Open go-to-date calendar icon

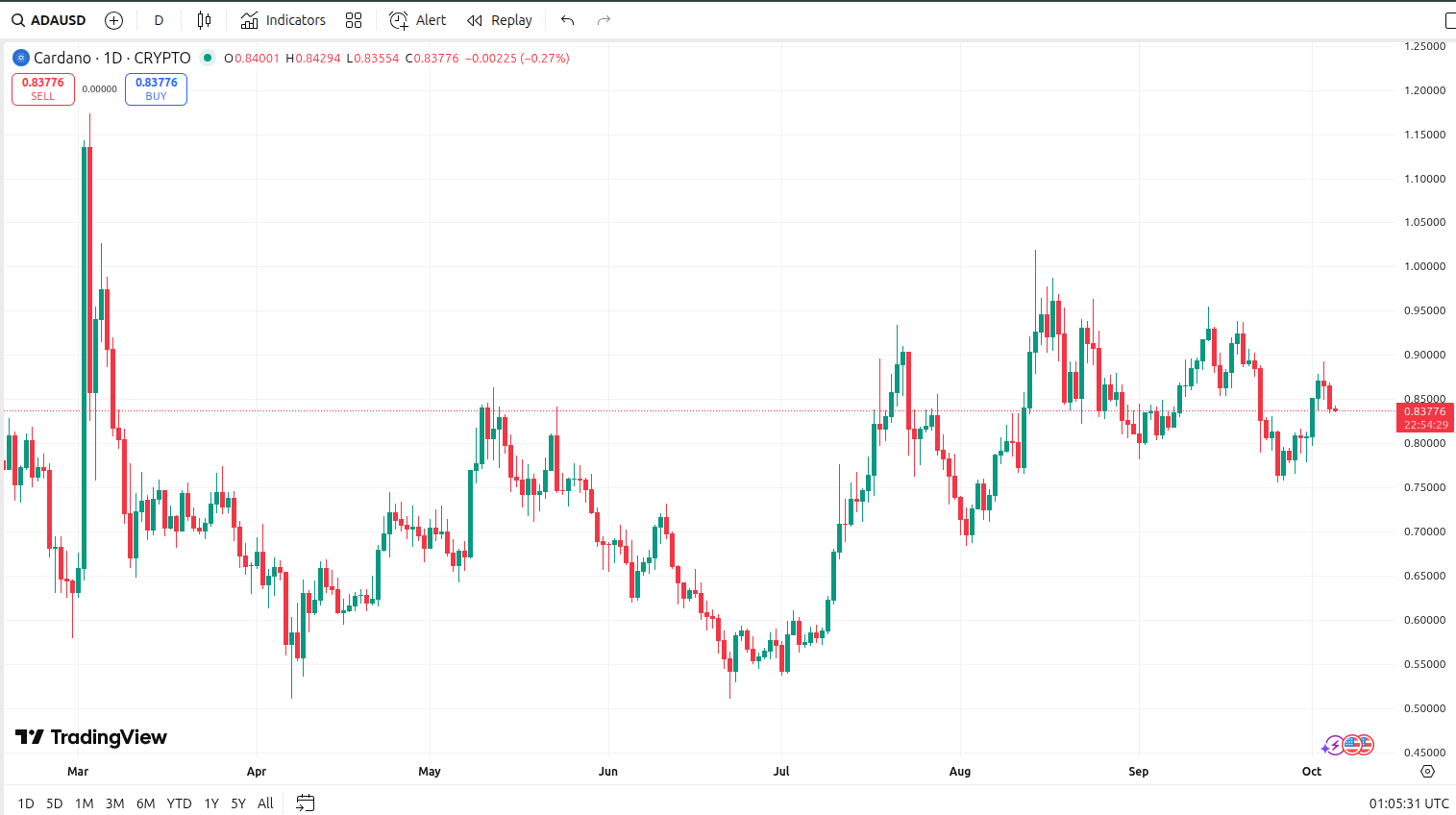[306, 803]
